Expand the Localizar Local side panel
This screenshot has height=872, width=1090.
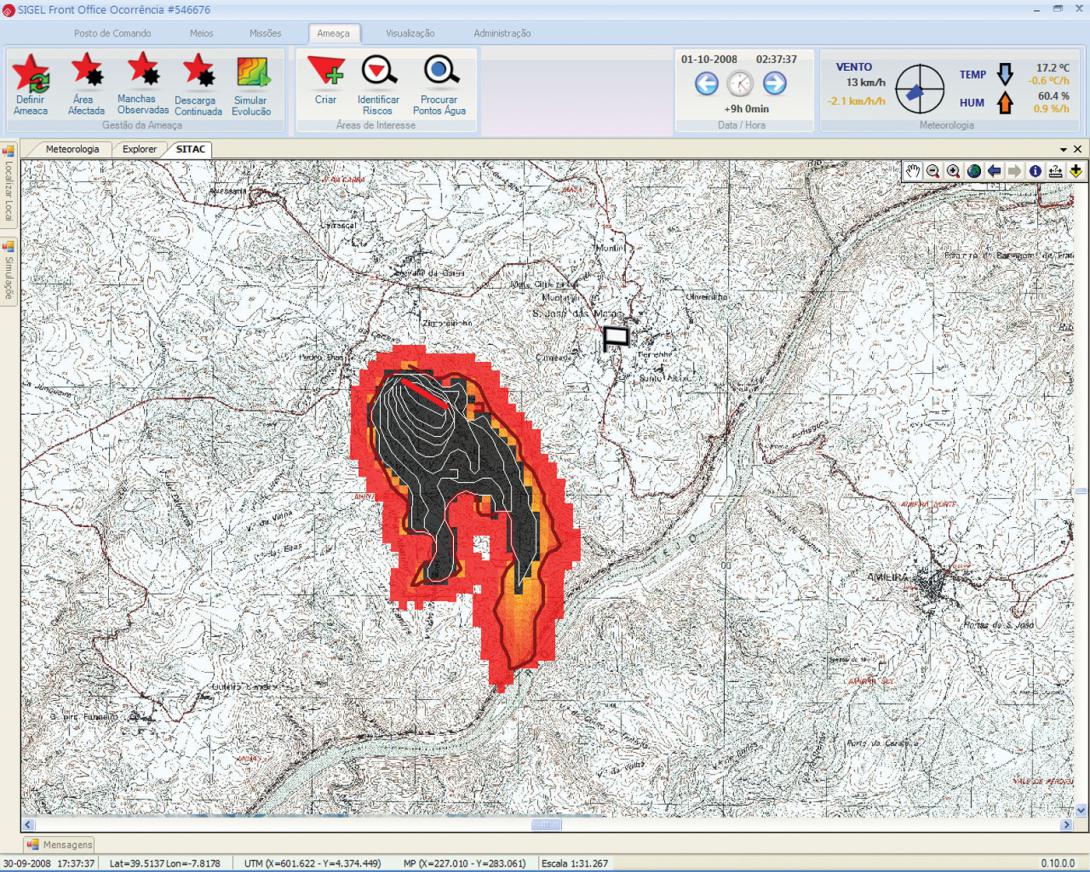[8, 184]
